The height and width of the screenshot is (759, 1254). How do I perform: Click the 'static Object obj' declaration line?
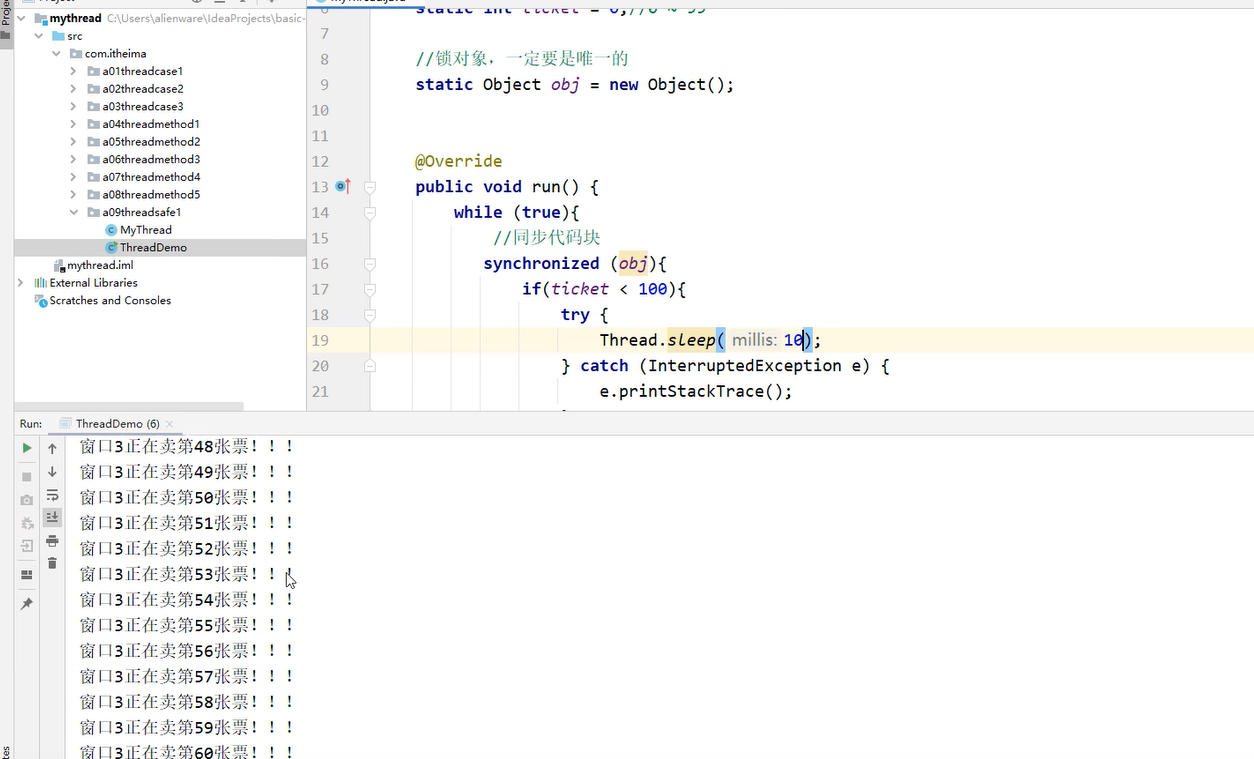click(x=575, y=85)
